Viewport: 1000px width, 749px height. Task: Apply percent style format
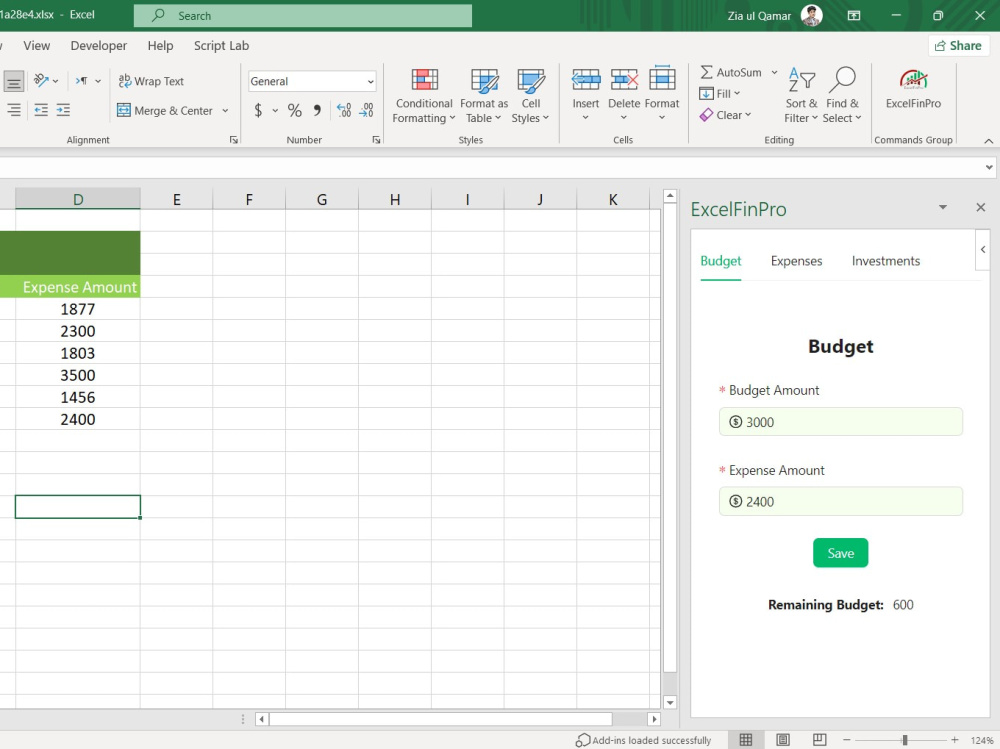pos(294,110)
